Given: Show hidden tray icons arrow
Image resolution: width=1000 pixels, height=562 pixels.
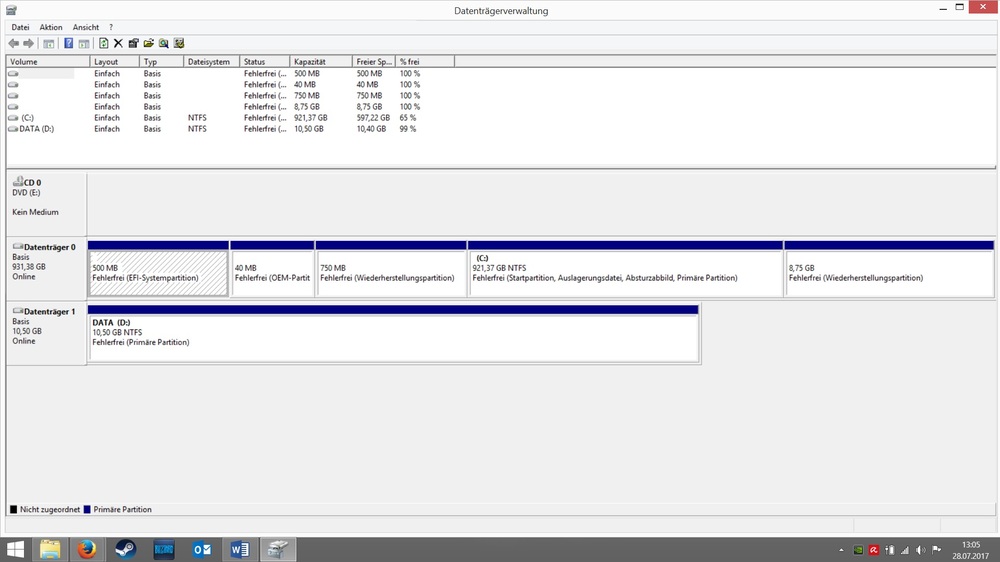Looking at the screenshot, I should coord(840,550).
